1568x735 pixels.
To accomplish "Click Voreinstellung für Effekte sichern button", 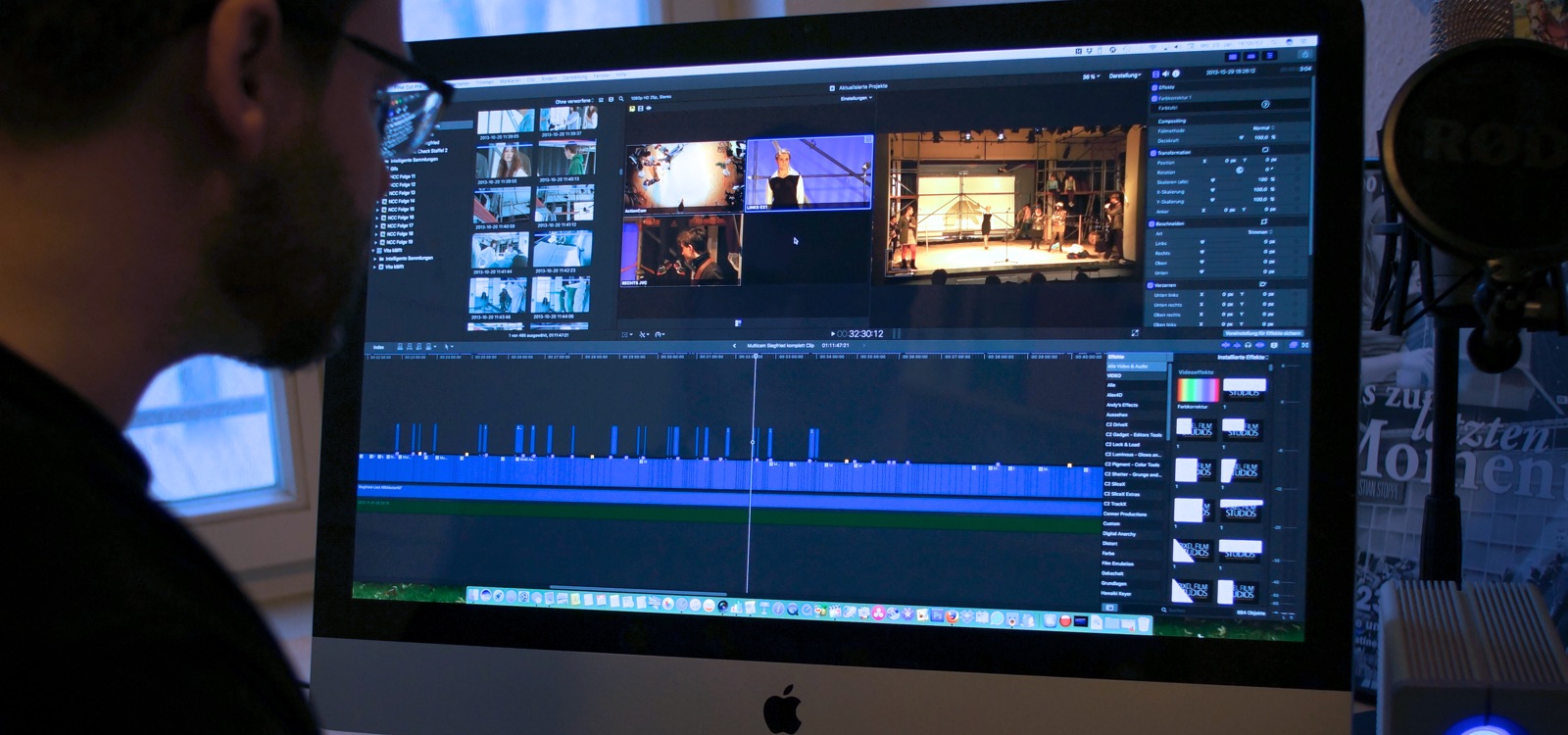I will coord(1264,333).
